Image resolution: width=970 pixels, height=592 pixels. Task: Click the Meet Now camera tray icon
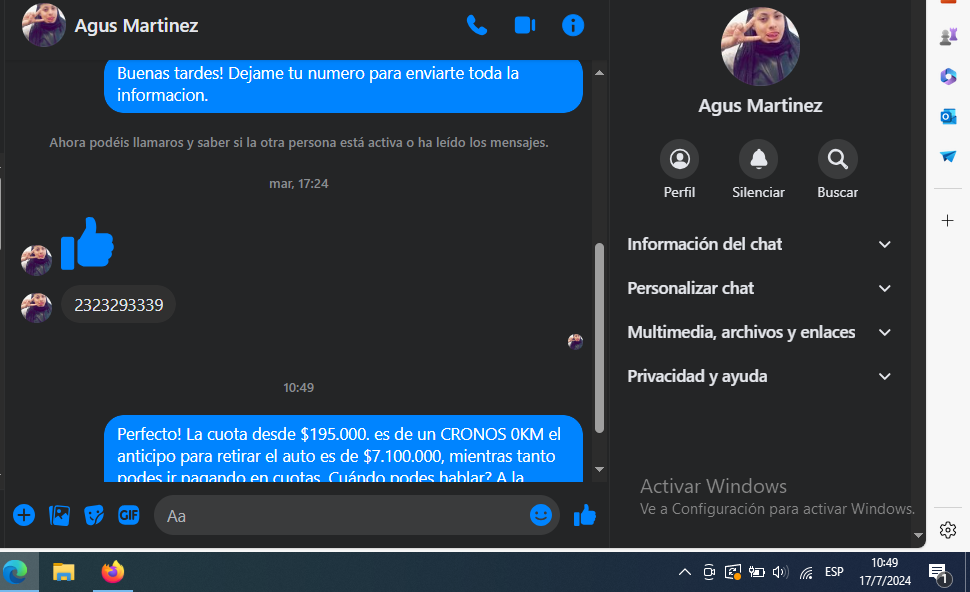(709, 572)
